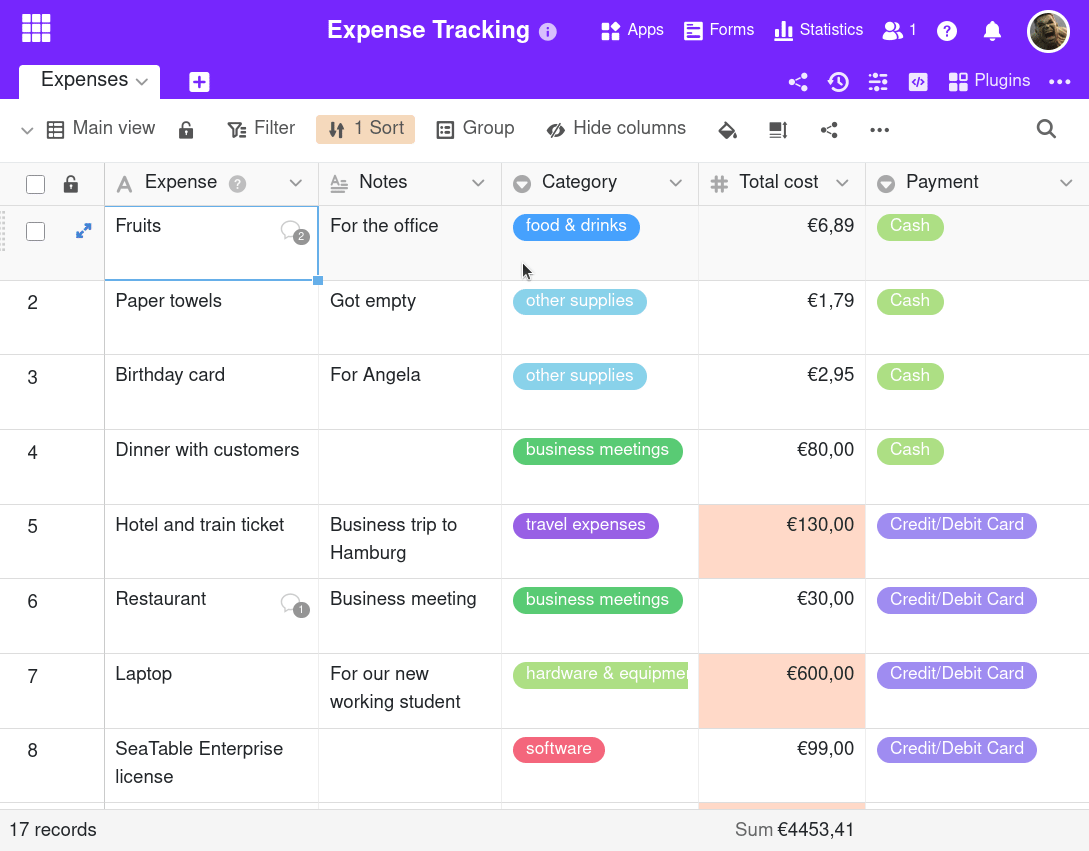Add a new table with plus icon
This screenshot has height=851, width=1089.
pos(199,82)
